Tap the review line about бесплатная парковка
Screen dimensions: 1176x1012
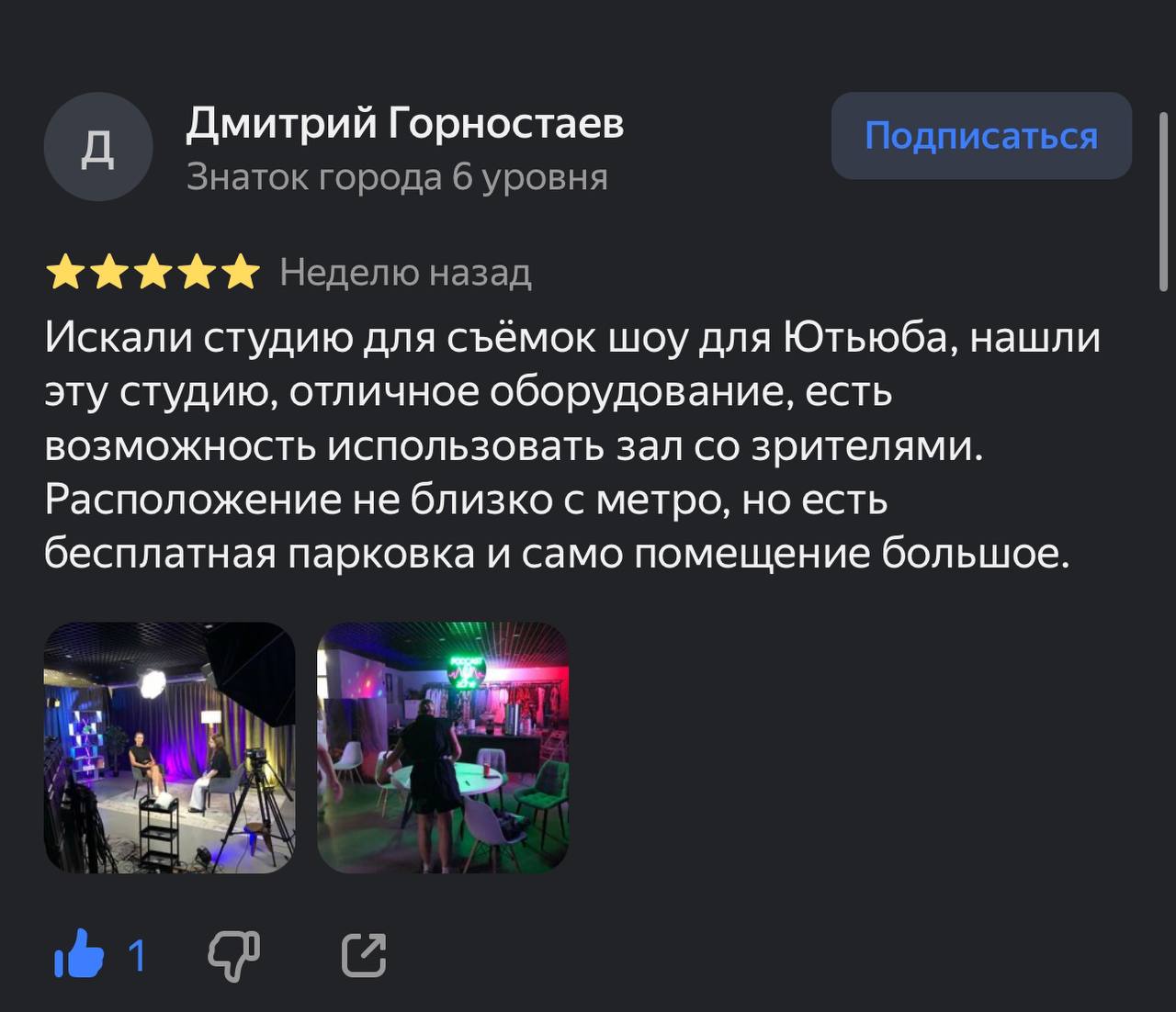(x=558, y=554)
